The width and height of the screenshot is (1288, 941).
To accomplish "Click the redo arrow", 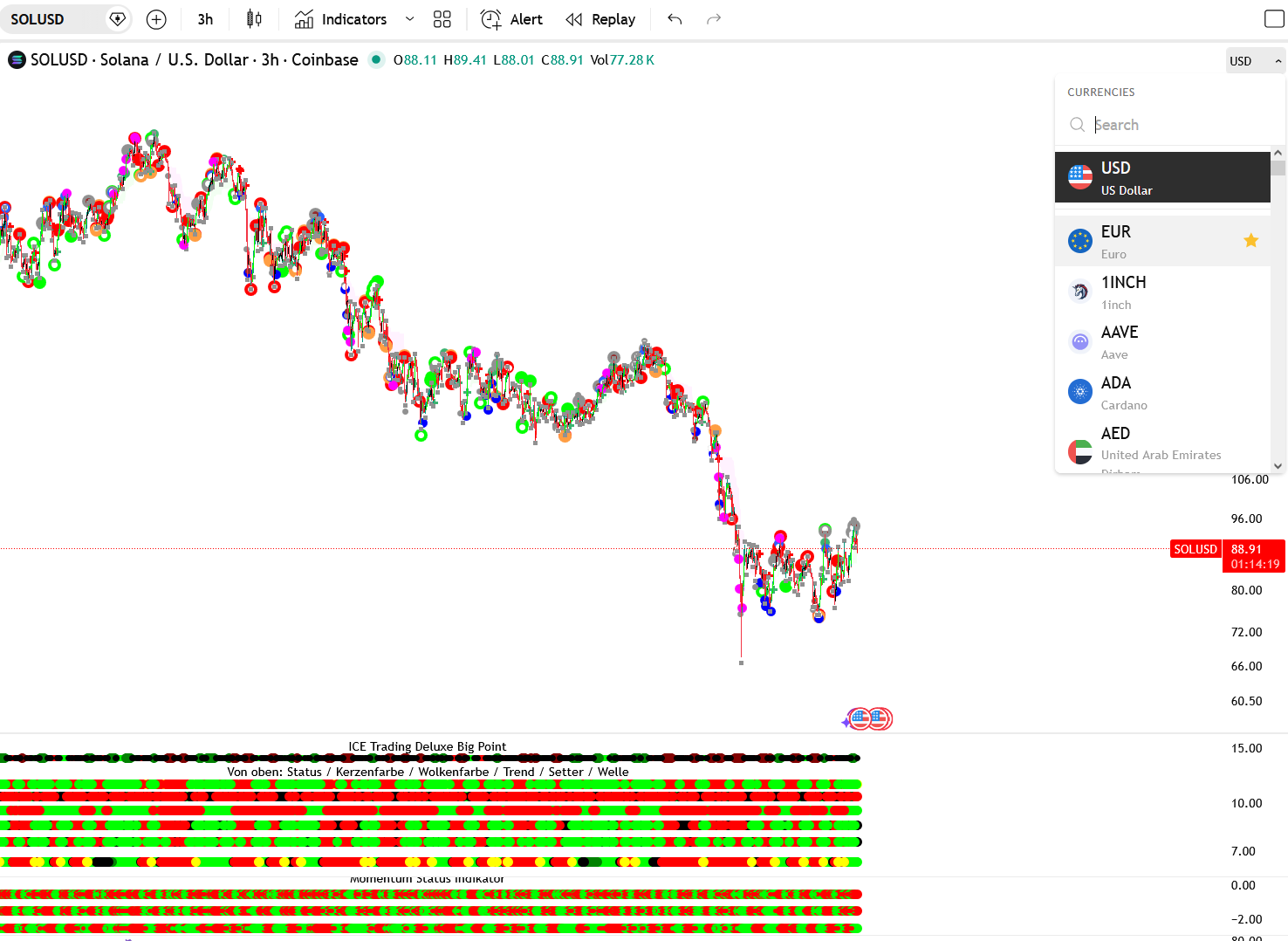I will click(714, 19).
